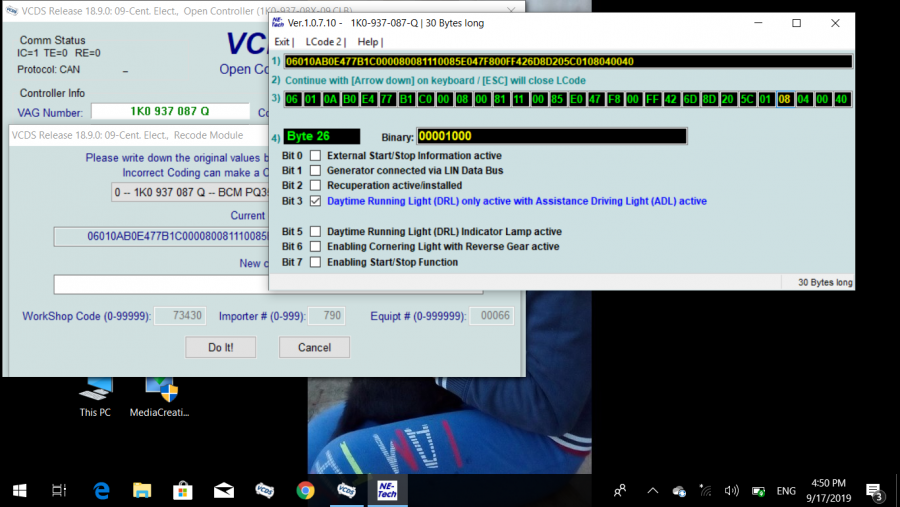Select byte E4 in byte row
Viewport: 900px width, 507px height.
(368, 99)
